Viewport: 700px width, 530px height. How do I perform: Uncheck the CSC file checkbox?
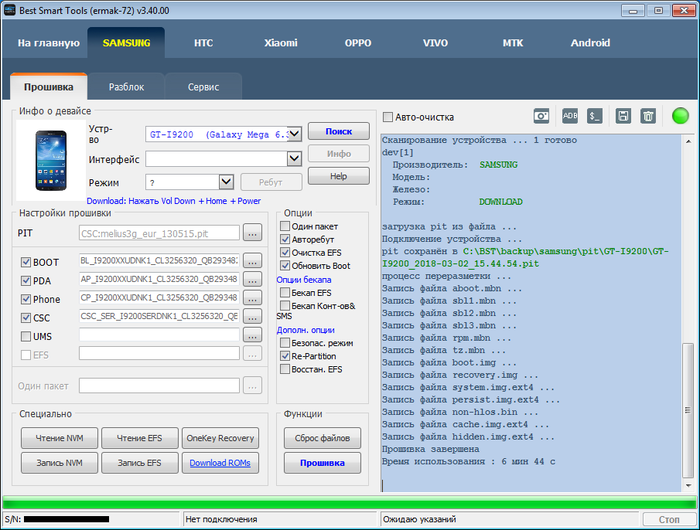(x=26, y=318)
